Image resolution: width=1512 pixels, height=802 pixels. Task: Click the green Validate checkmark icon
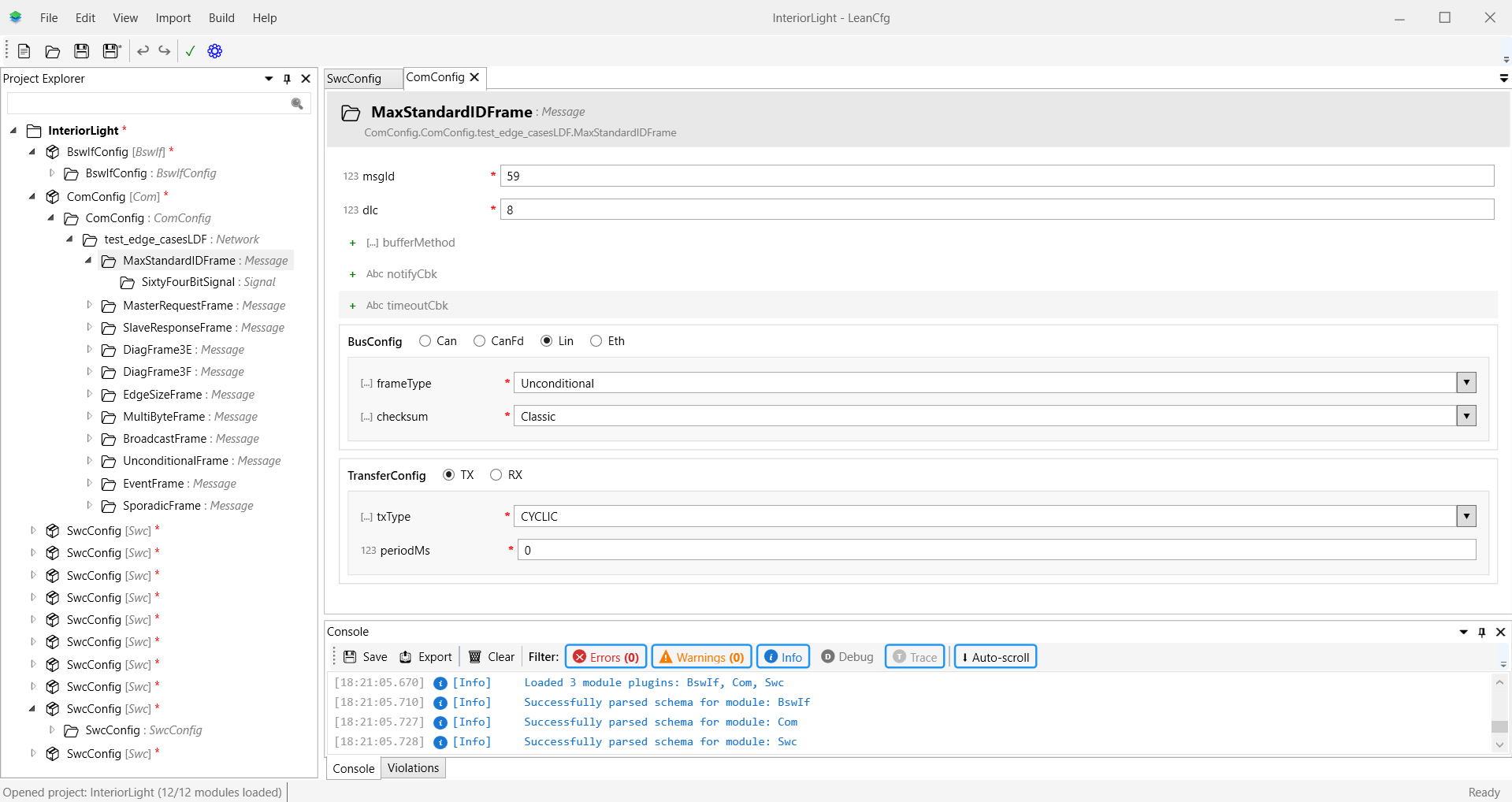click(190, 51)
